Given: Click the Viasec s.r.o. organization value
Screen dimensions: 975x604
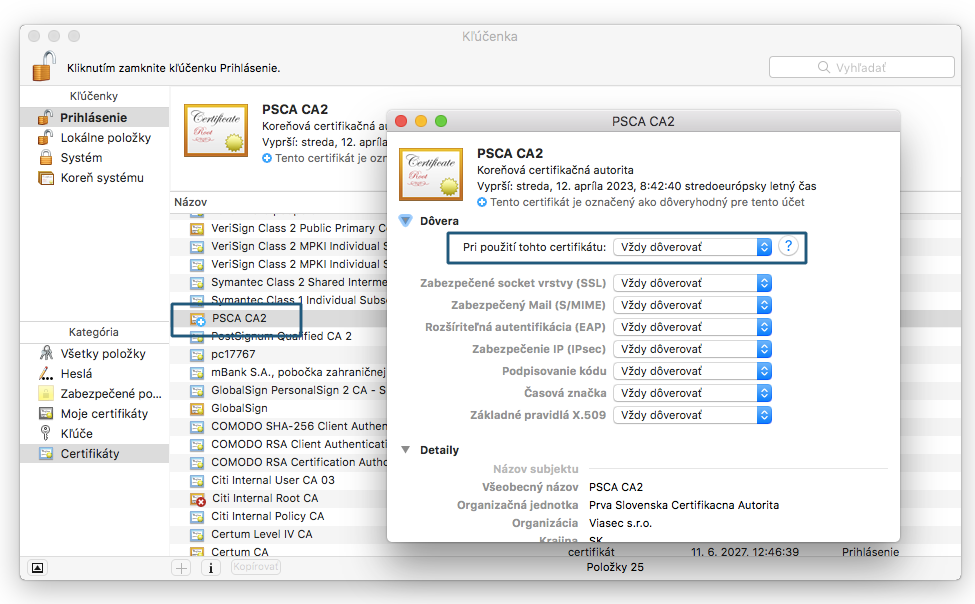Looking at the screenshot, I should (621, 523).
